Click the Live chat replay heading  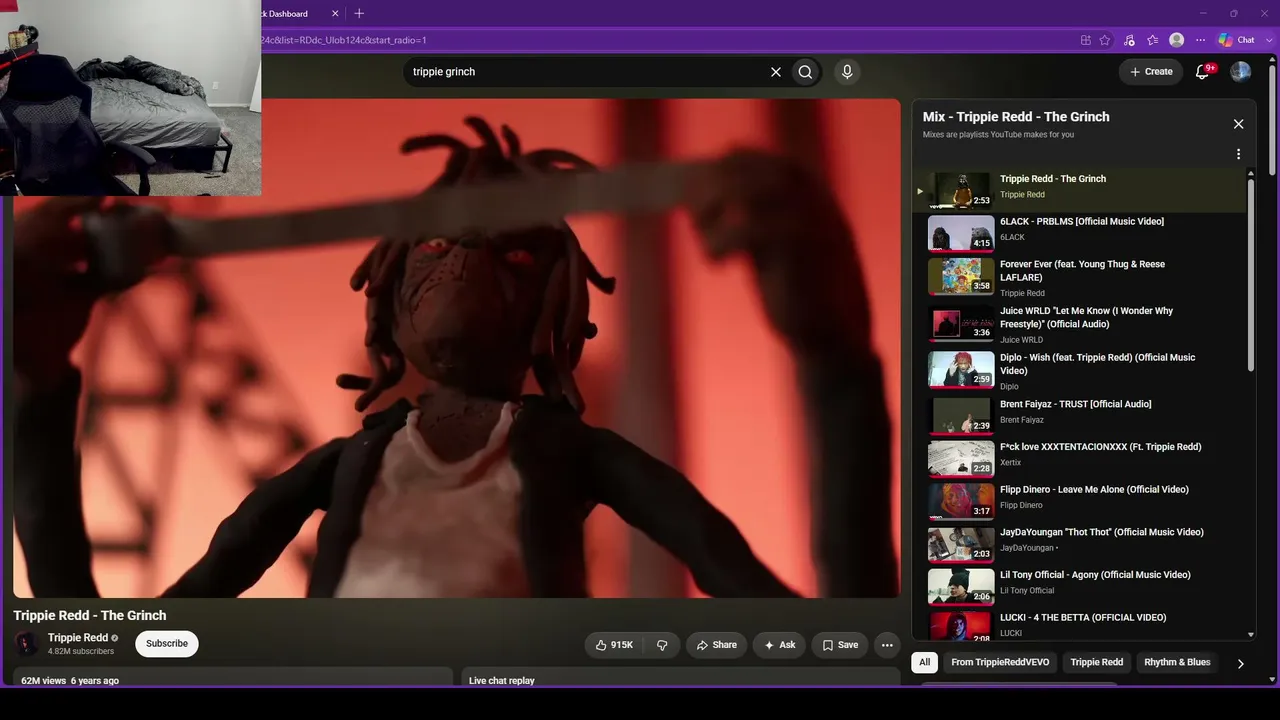[502, 681]
